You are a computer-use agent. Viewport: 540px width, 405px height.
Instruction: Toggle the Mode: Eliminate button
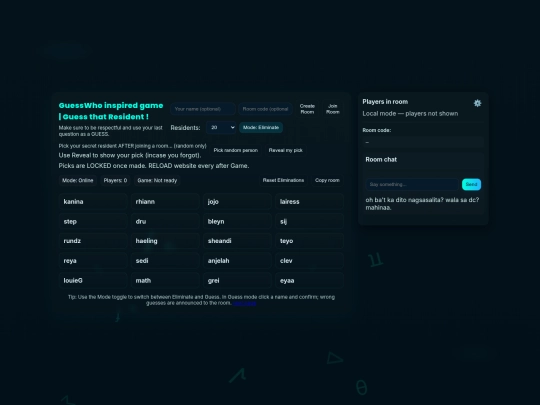coord(261,127)
